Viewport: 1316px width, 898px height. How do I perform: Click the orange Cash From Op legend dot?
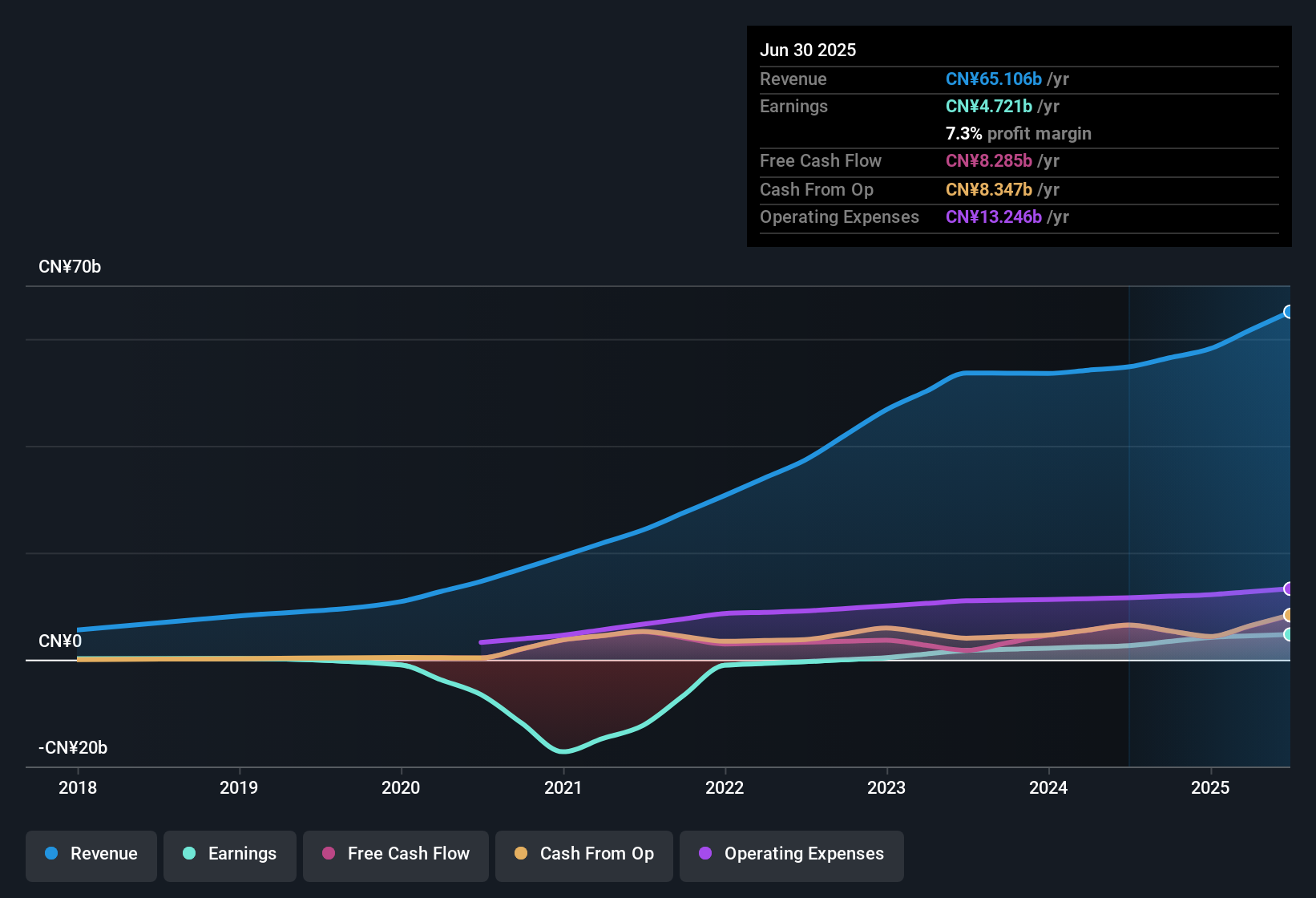tap(521, 854)
